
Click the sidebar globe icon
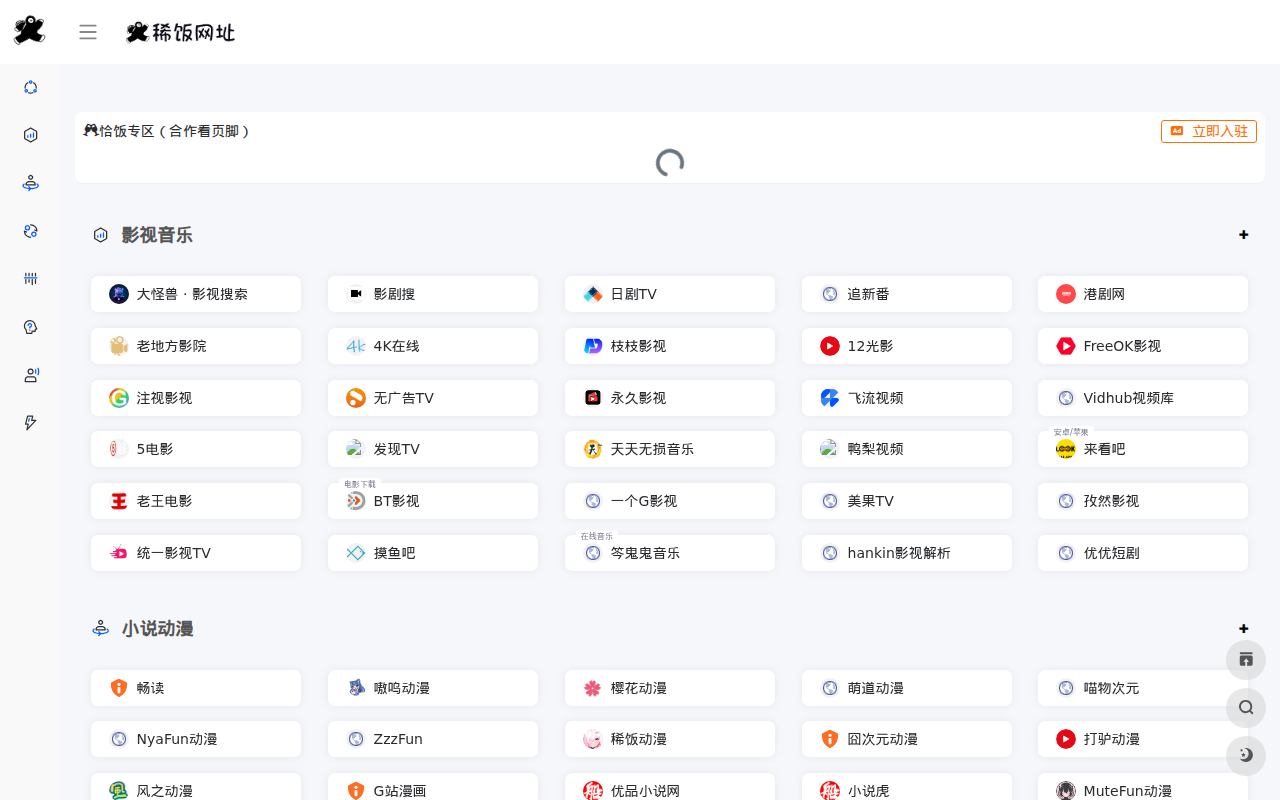pyautogui.click(x=30, y=231)
